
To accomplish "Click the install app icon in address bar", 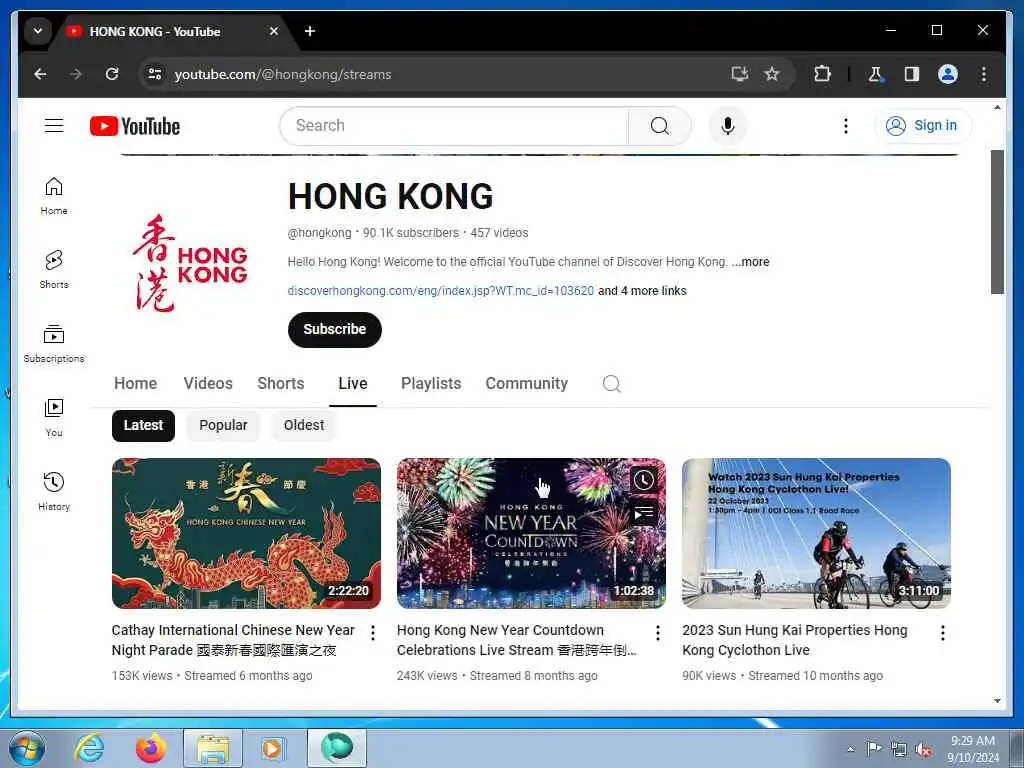I will [x=739, y=74].
